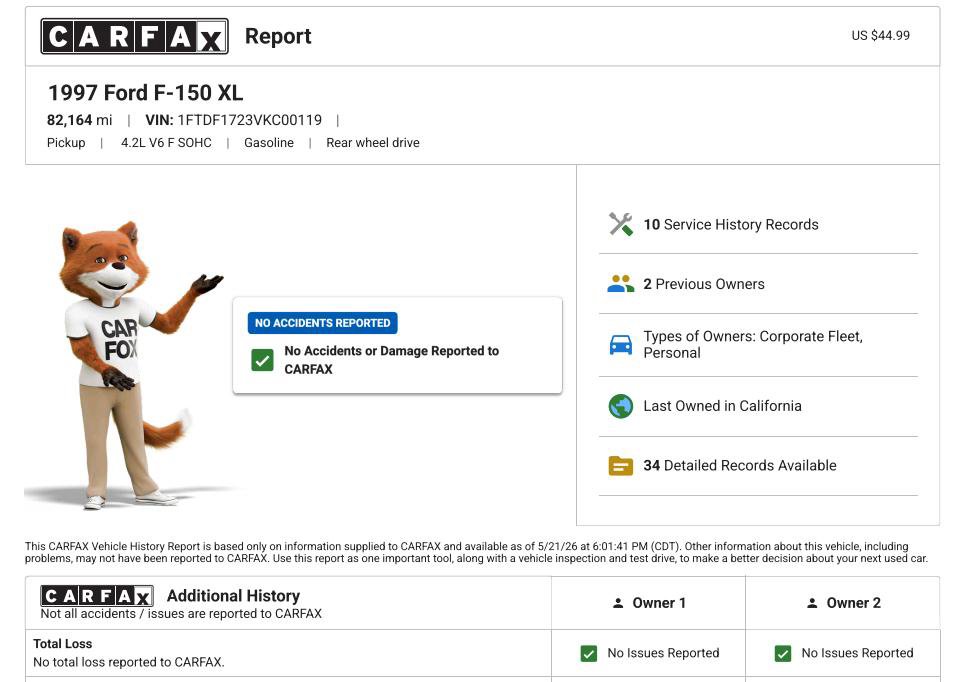Click the Owner 2 Total Loss green checkmark
The height and width of the screenshot is (682, 970).
[783, 654]
